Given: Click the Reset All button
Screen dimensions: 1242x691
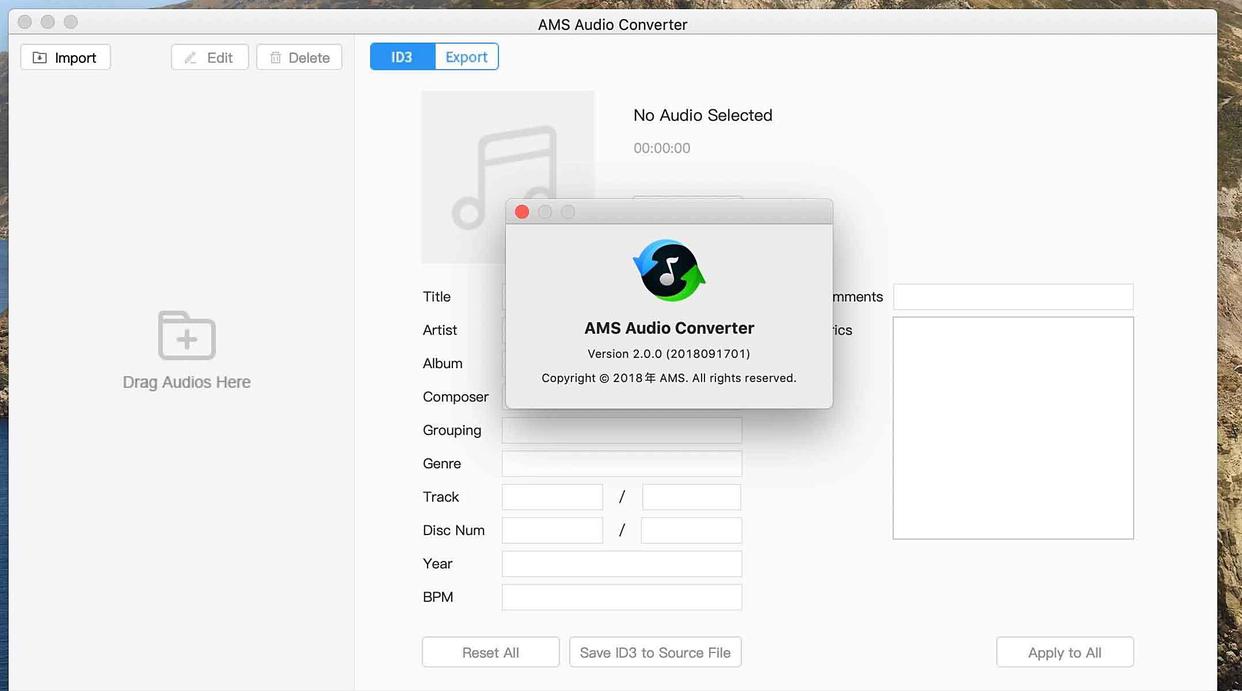Looking at the screenshot, I should 491,652.
